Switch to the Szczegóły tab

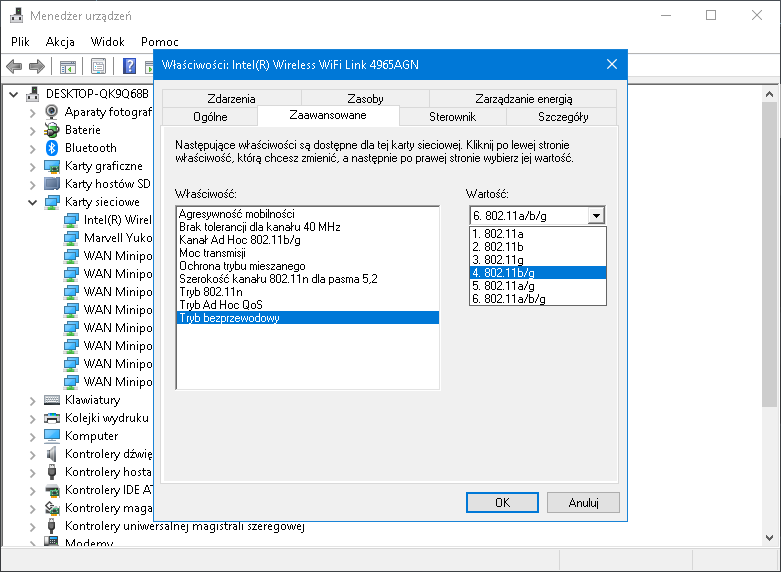pos(563,117)
